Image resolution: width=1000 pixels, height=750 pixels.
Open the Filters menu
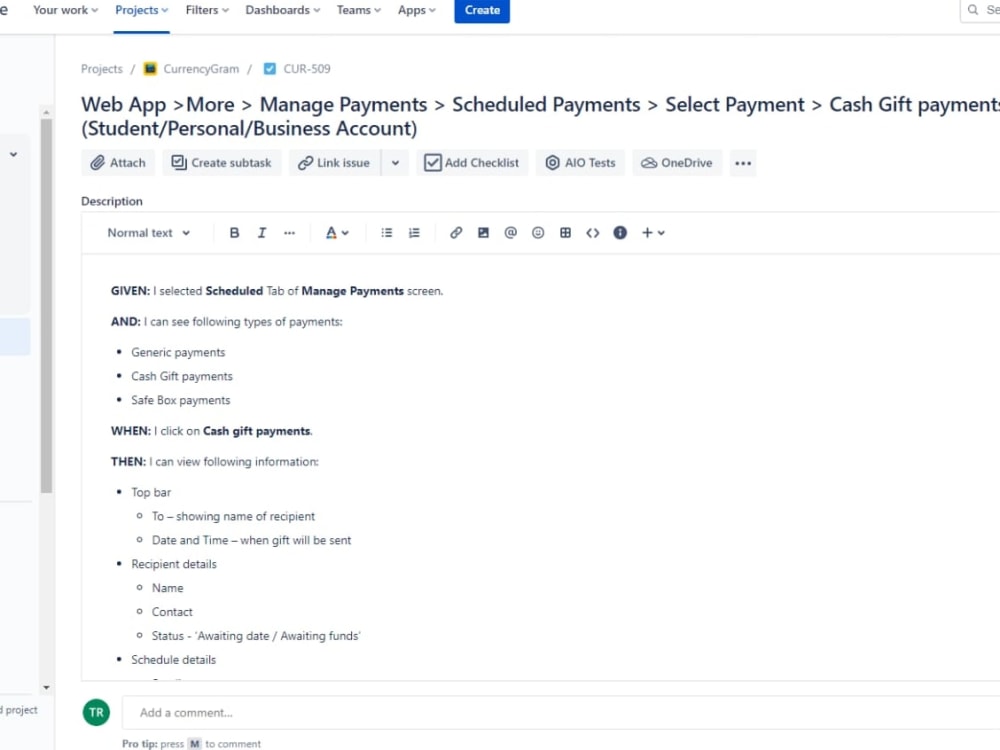(x=206, y=10)
